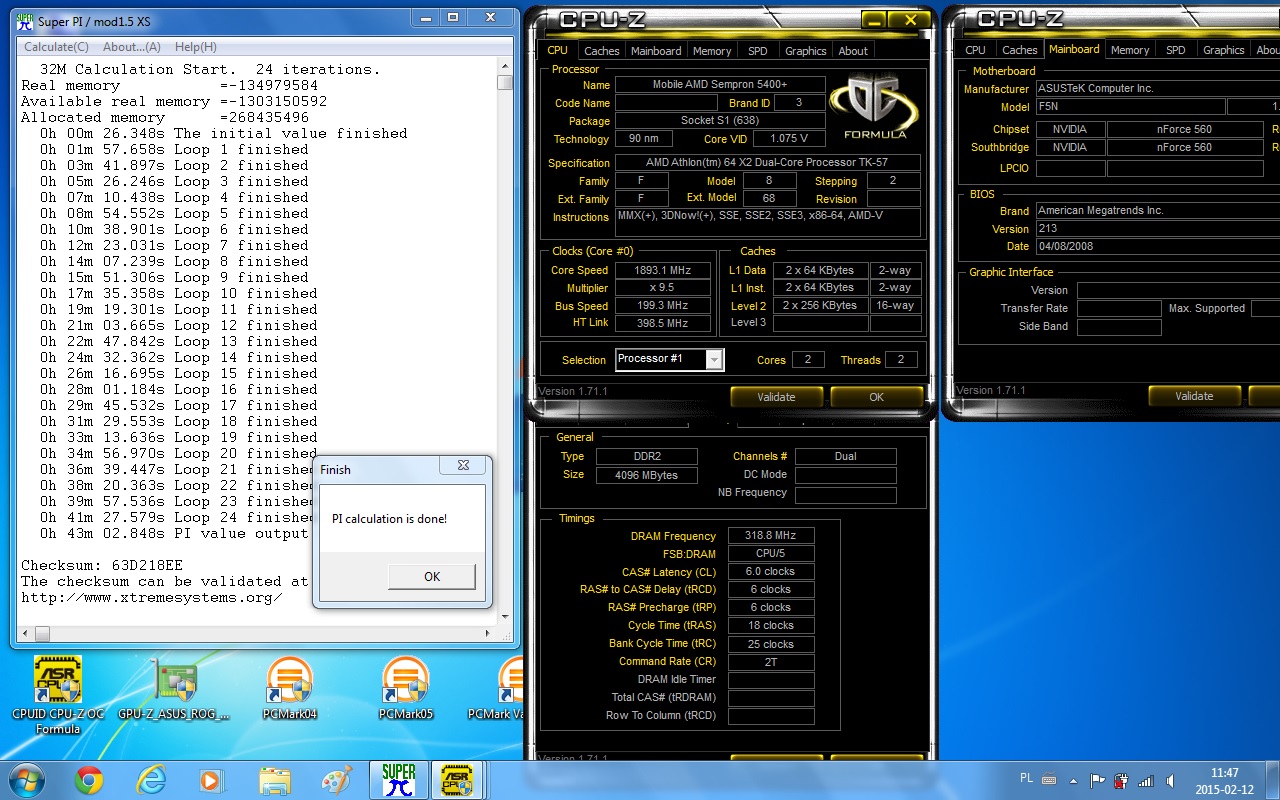Launch Internet Explorer from taskbar

pos(151,780)
